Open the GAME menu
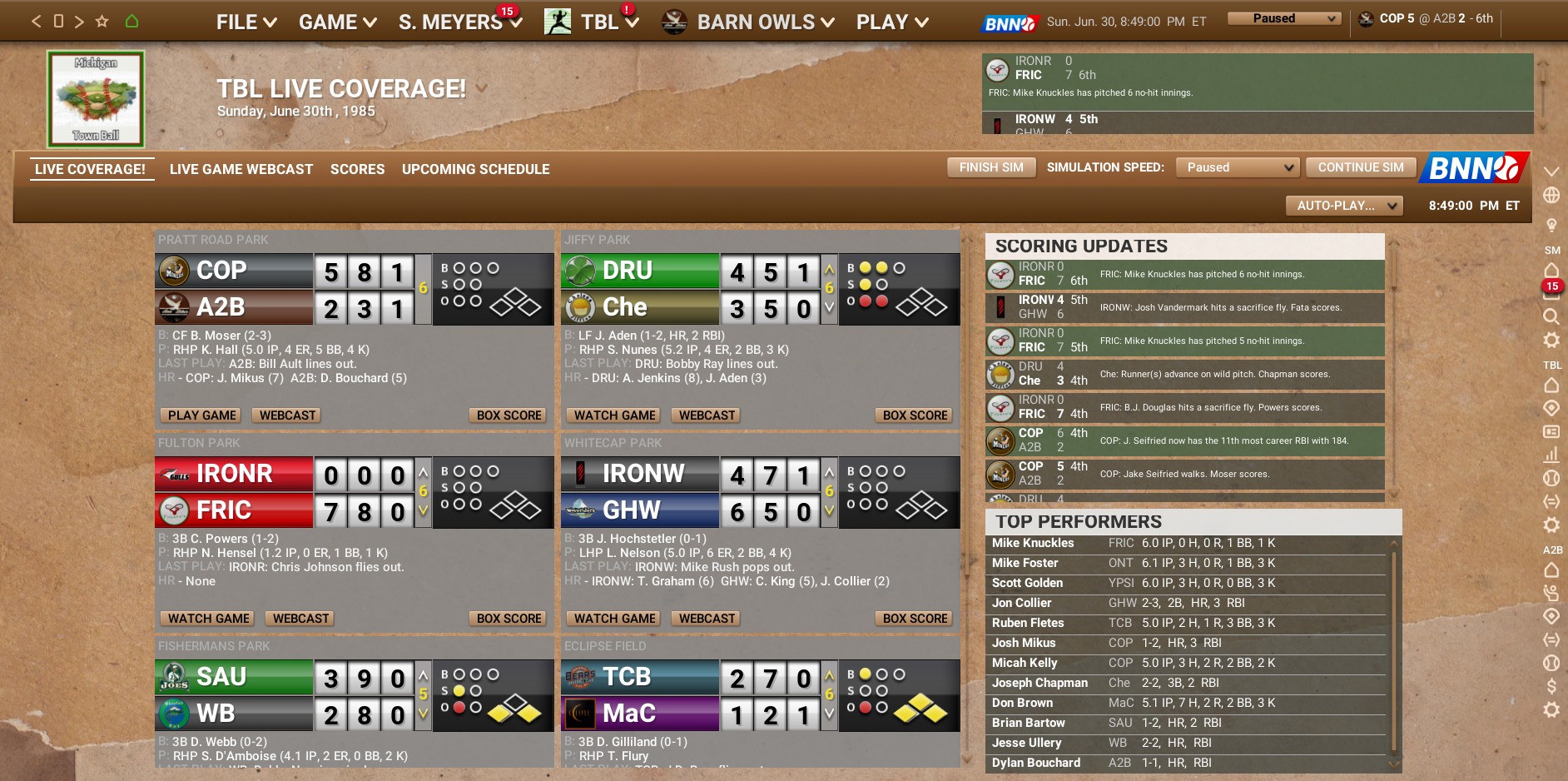Image resolution: width=1568 pixels, height=781 pixels. 337,22
